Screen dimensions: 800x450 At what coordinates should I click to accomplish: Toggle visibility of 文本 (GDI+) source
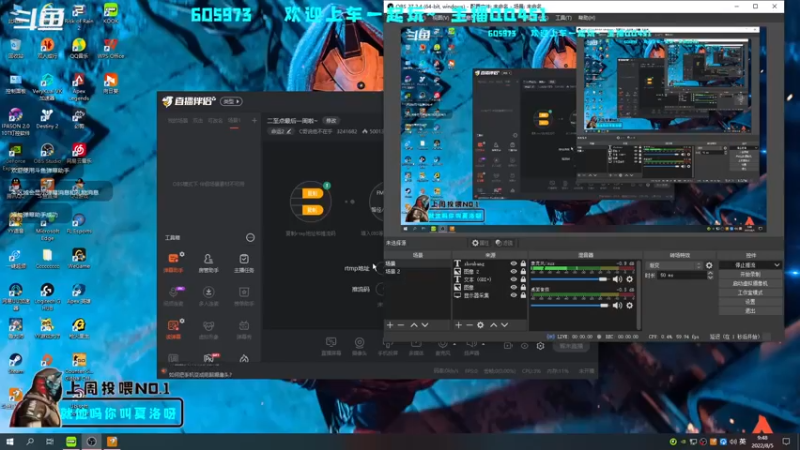pos(514,280)
